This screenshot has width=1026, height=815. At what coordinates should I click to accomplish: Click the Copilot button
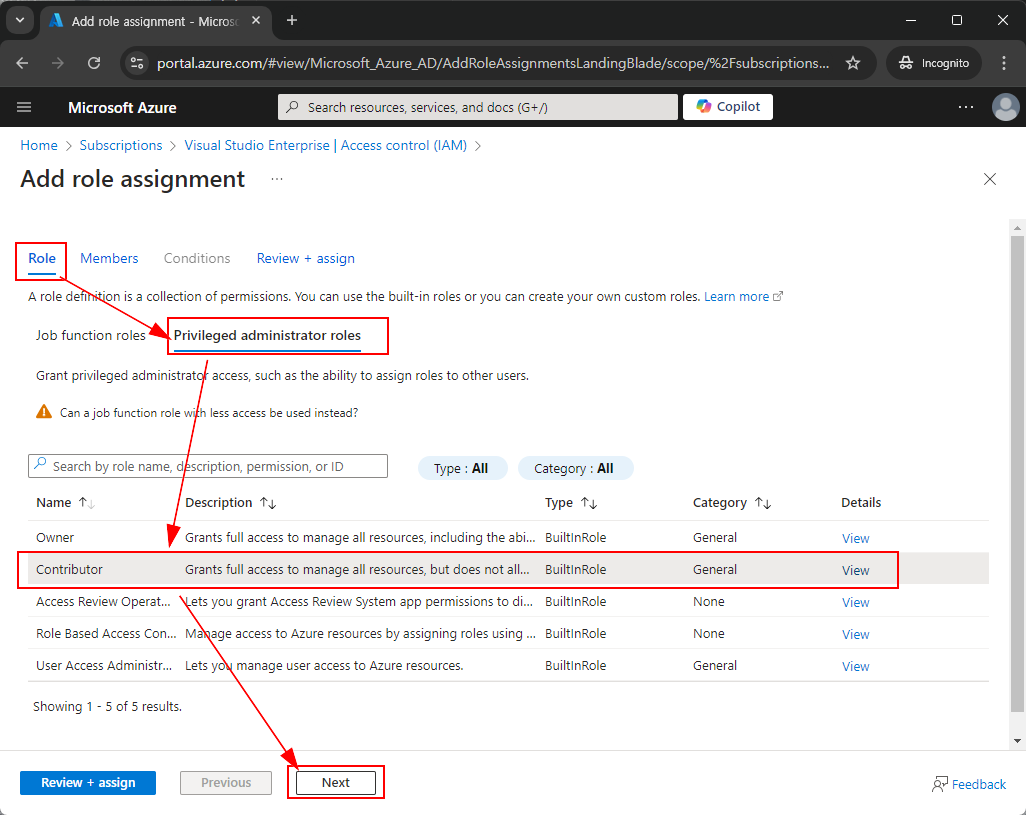pos(728,107)
